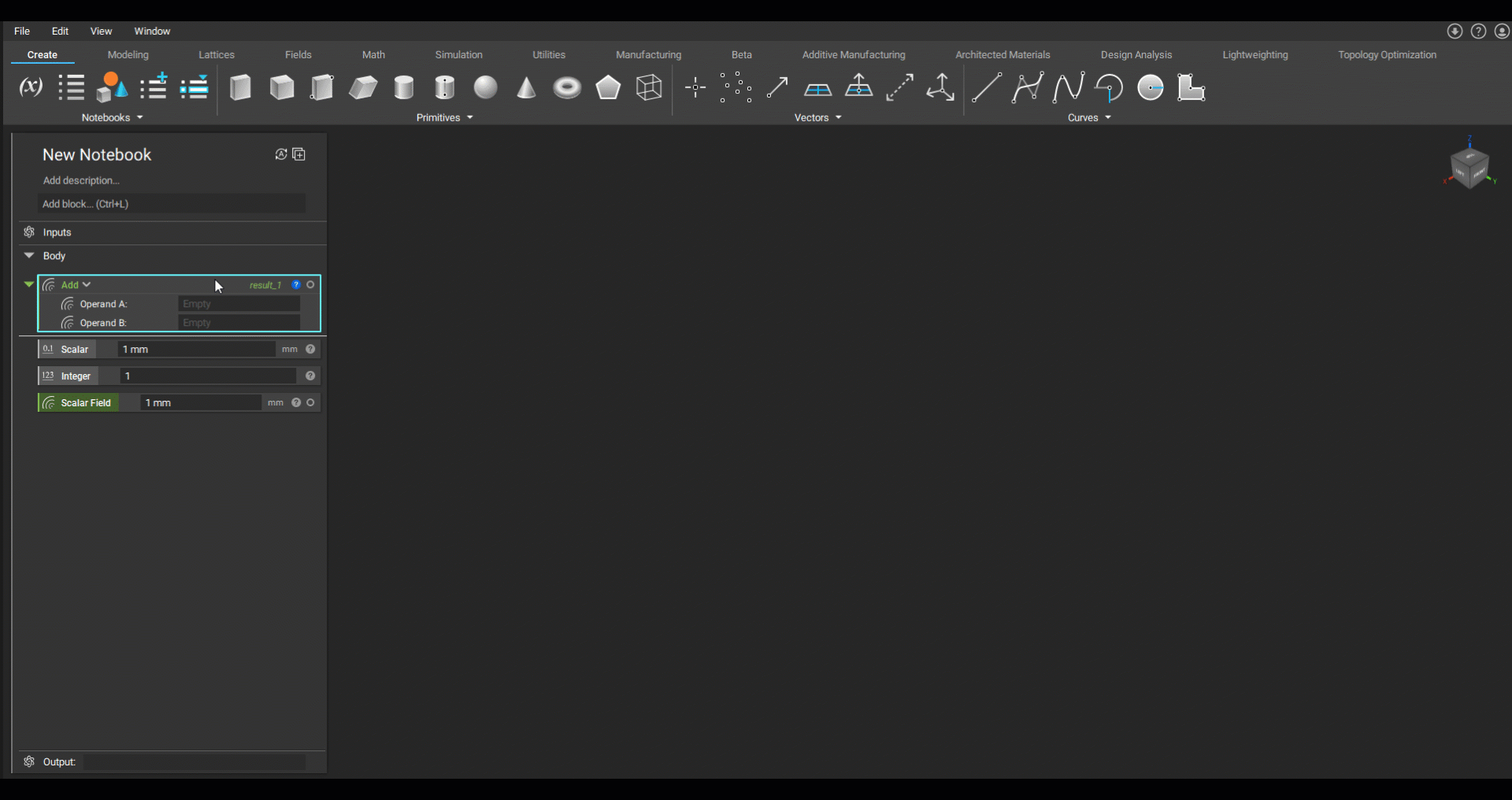
Task: Open the Window menu
Action: tap(152, 31)
